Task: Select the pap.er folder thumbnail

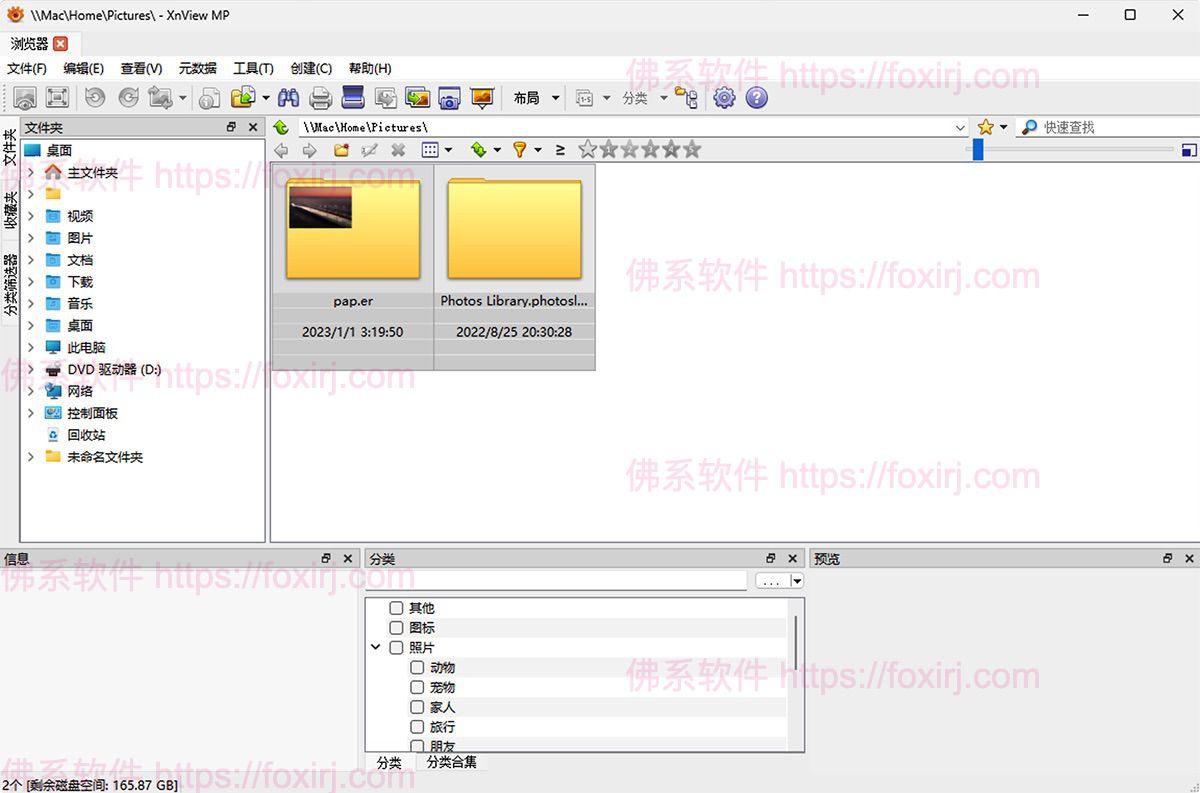Action: pos(352,228)
